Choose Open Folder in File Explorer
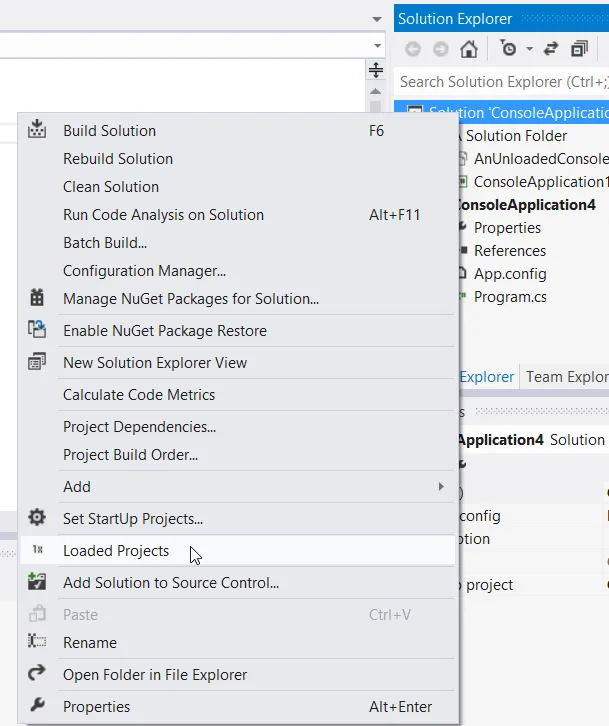The width and height of the screenshot is (609, 726). pos(238,675)
